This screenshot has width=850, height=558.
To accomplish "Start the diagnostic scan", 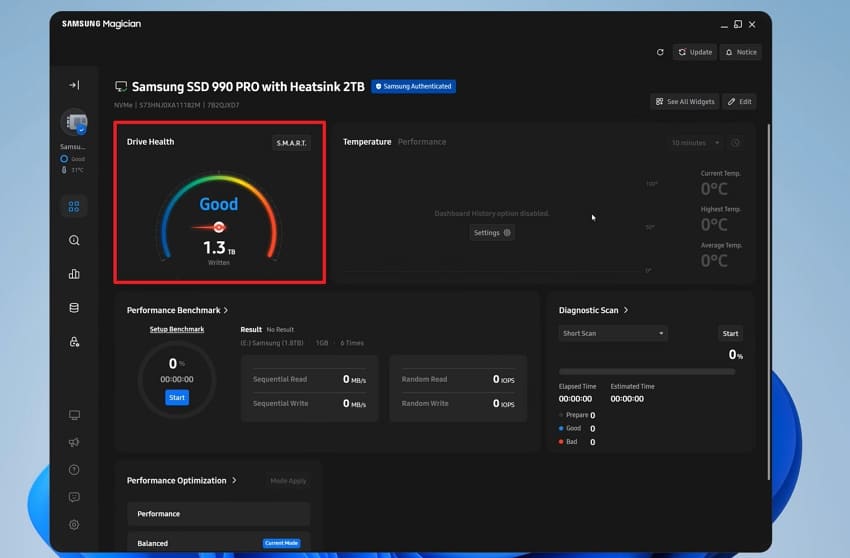I will [x=730, y=333].
